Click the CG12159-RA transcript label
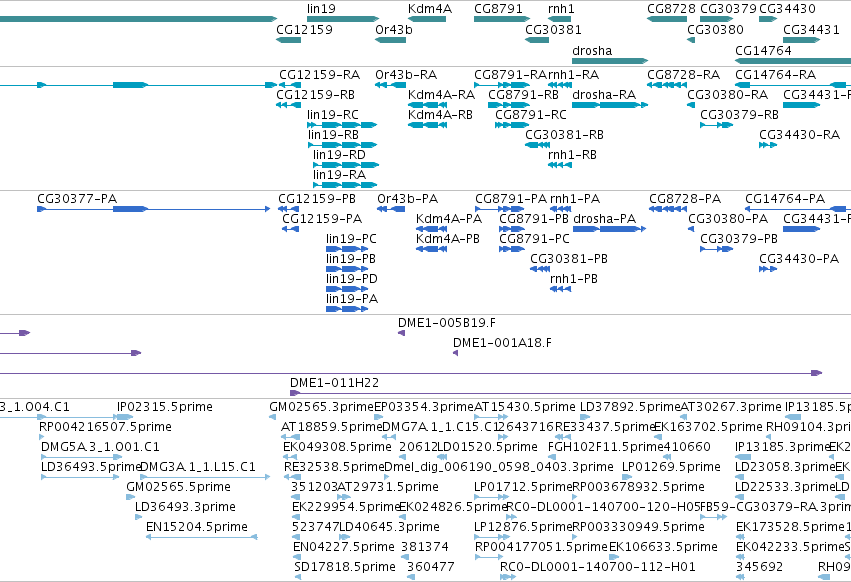Image resolution: width=851 pixels, height=582 pixels. [x=320, y=74]
